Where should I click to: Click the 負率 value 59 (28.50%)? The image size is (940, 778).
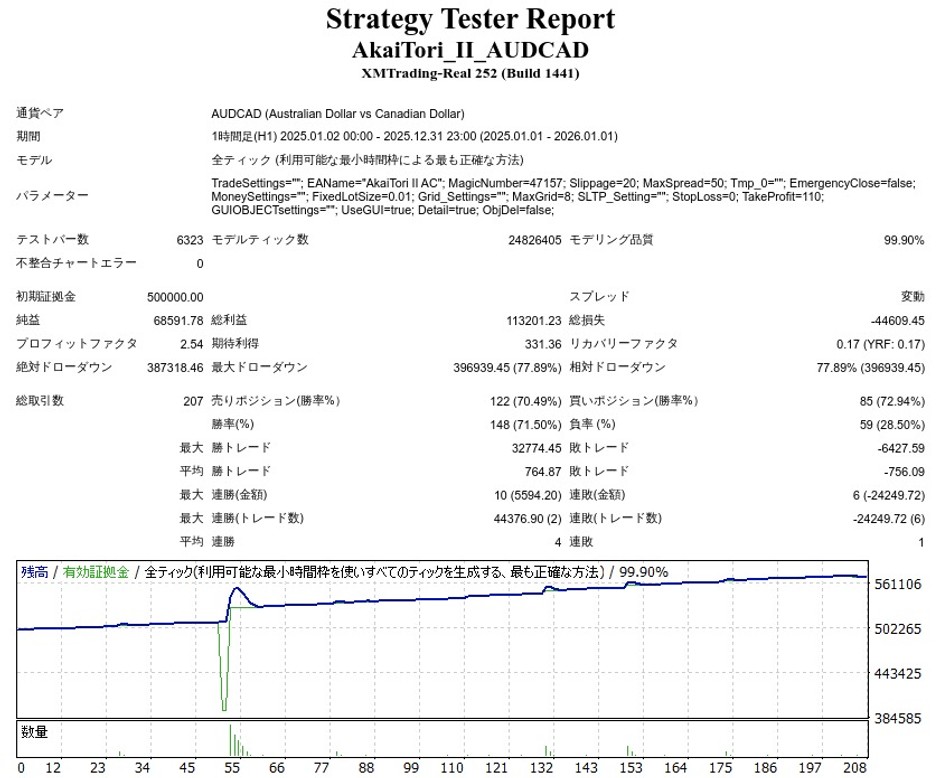click(x=892, y=424)
